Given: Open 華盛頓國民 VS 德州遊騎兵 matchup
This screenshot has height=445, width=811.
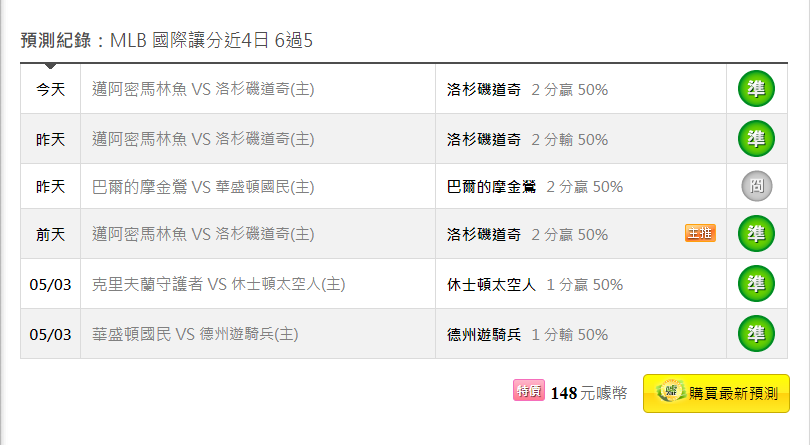Looking at the screenshot, I should click(x=195, y=334).
